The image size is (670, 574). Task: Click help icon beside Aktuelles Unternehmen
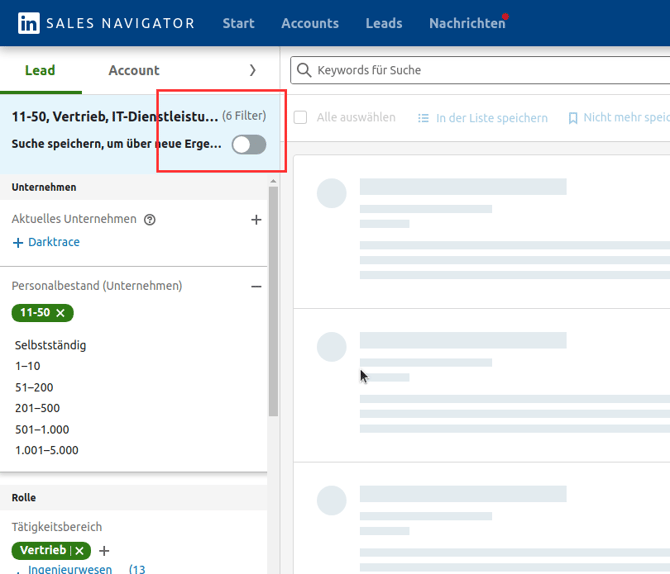point(150,220)
